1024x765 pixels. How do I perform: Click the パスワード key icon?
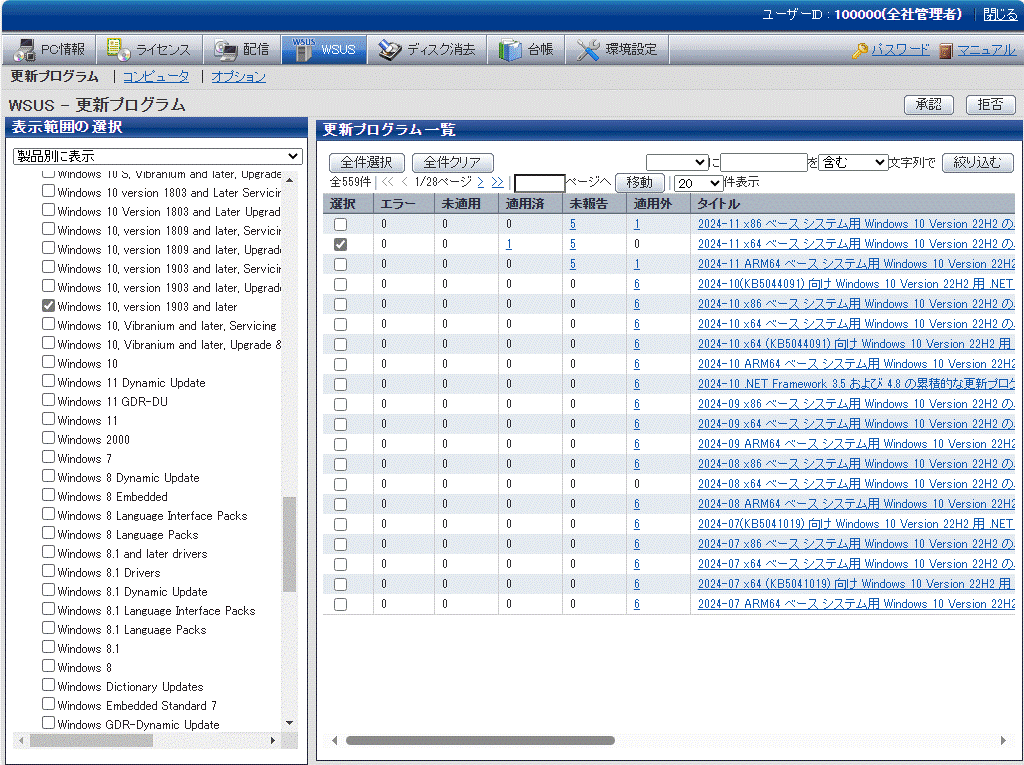[x=860, y=50]
